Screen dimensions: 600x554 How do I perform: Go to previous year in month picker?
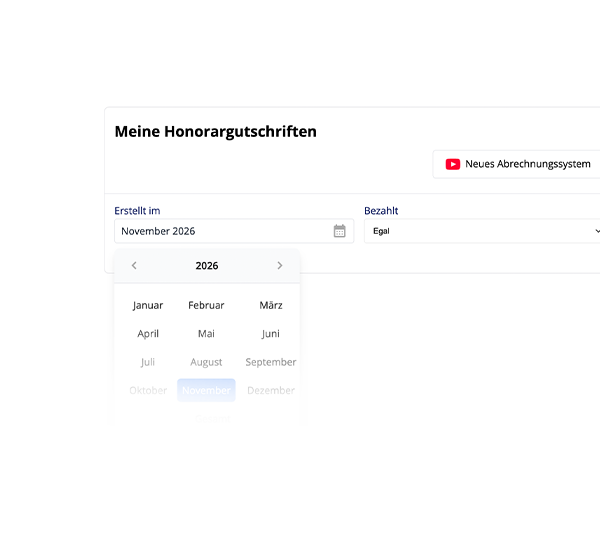(135, 266)
